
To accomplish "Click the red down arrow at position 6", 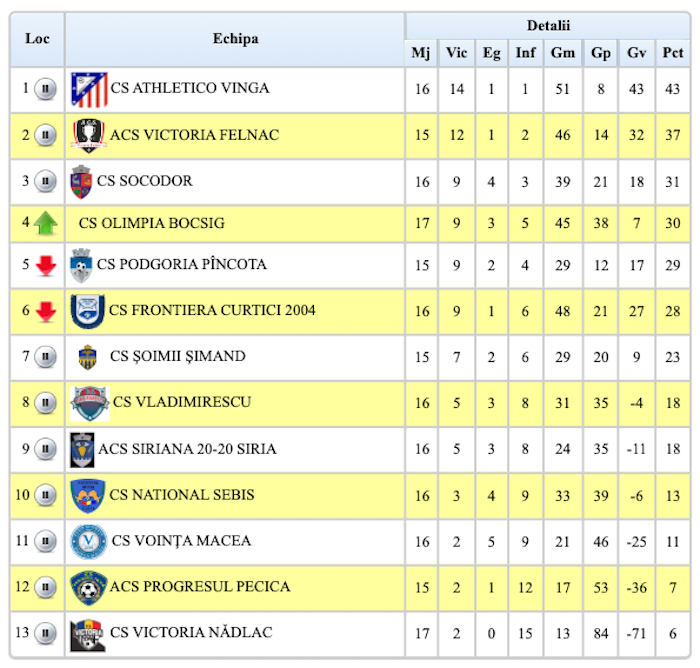I will tap(46, 312).
